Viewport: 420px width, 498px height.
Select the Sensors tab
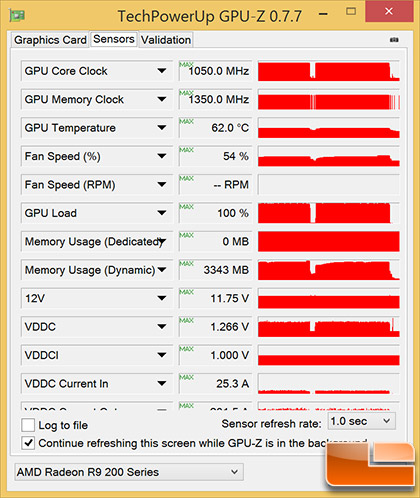[114, 39]
